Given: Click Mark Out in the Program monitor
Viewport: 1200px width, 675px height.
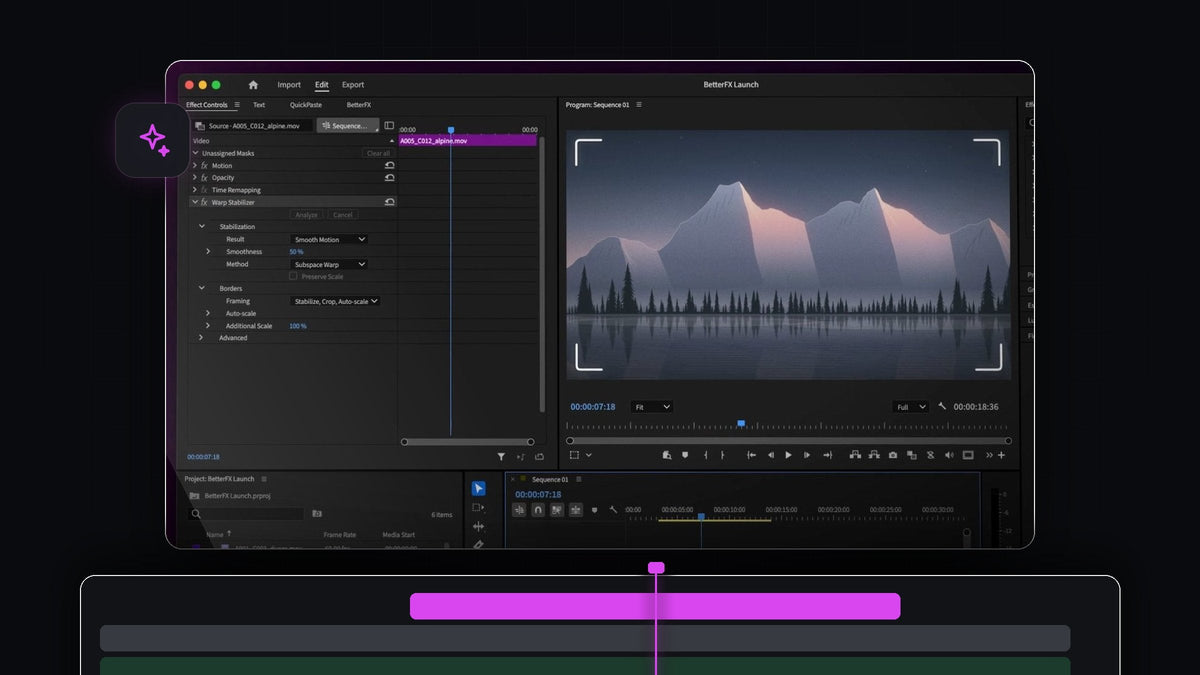Looking at the screenshot, I should (723, 455).
